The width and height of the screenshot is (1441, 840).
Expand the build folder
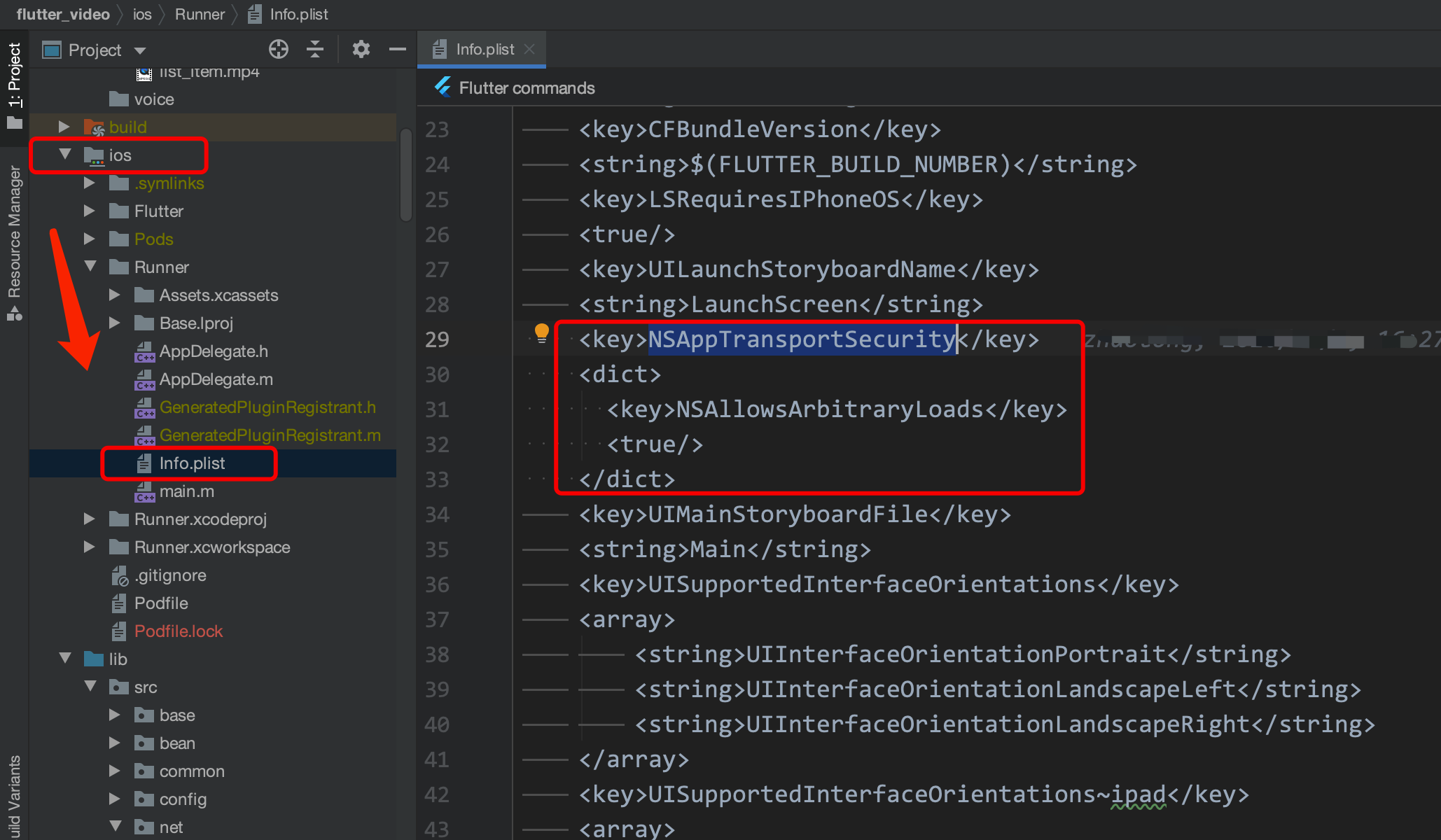pos(64,127)
